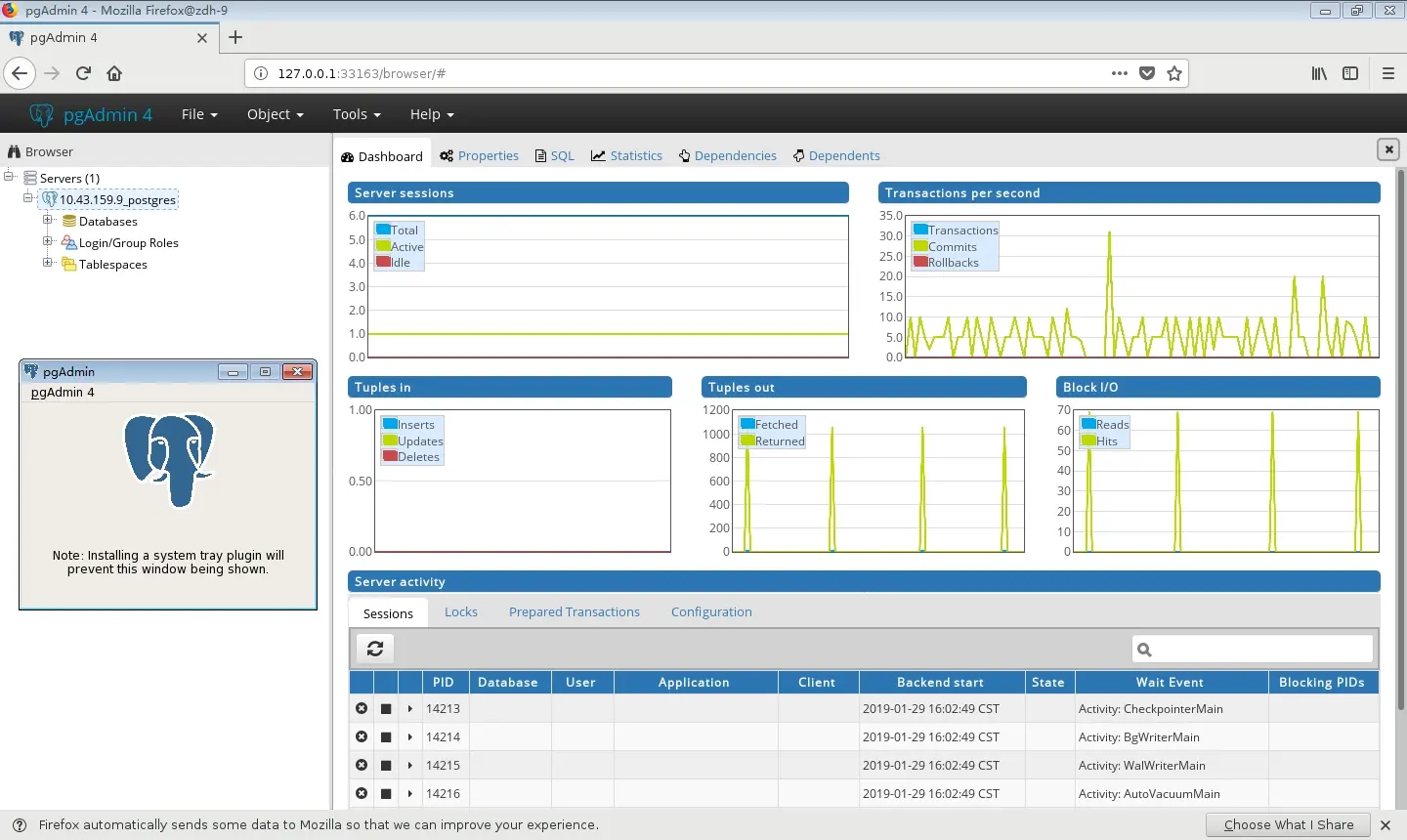Open Firefox Library icon
The height and width of the screenshot is (840, 1407).
point(1319,73)
